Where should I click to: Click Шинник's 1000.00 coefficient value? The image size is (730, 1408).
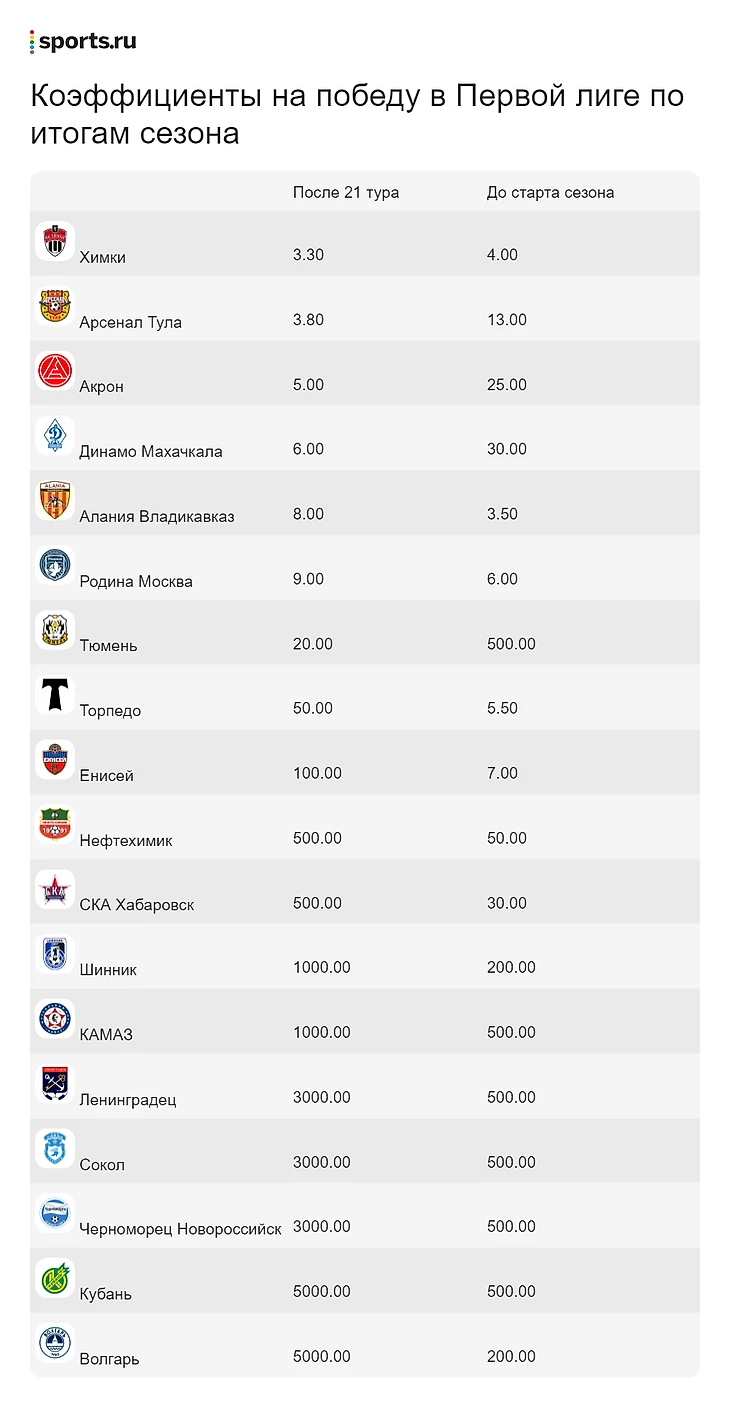[x=322, y=967]
